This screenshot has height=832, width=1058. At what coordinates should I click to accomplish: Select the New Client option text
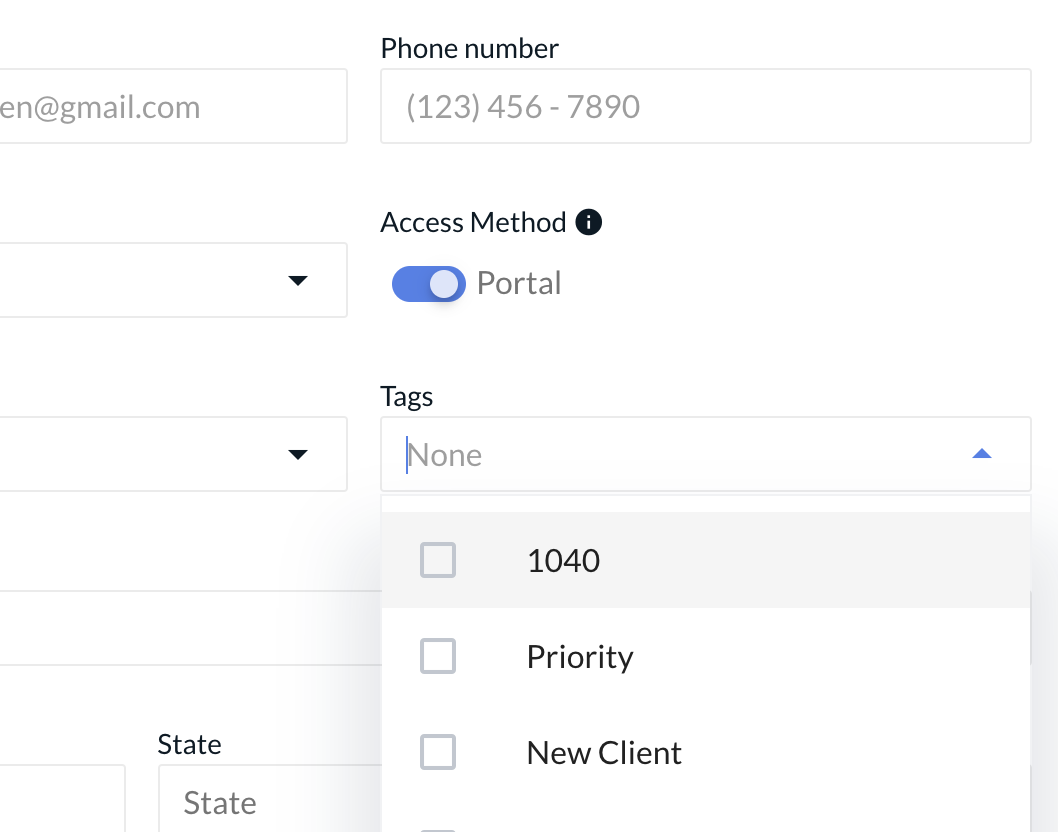pyautogui.click(x=604, y=753)
